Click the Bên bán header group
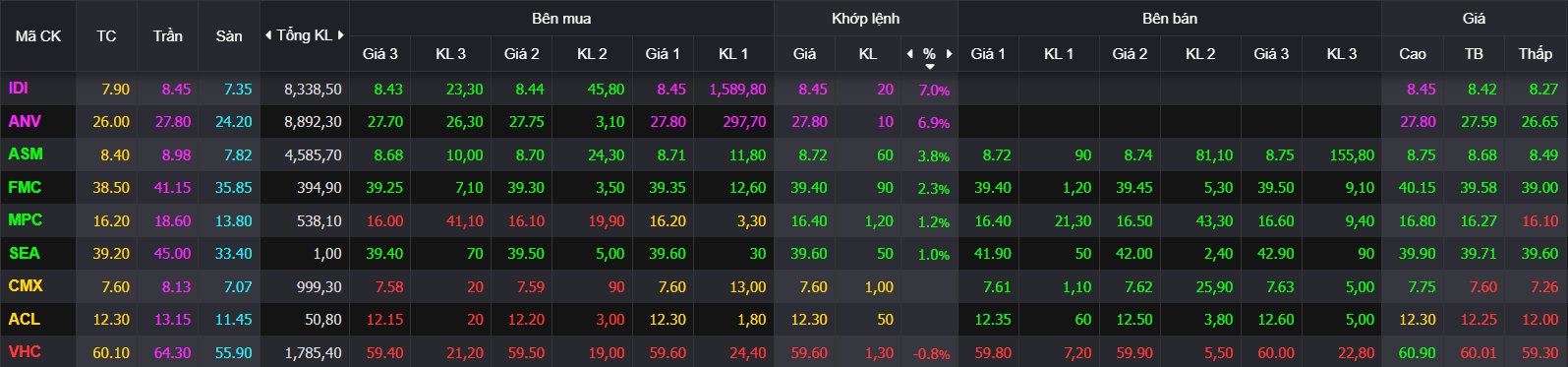 coord(1170,19)
